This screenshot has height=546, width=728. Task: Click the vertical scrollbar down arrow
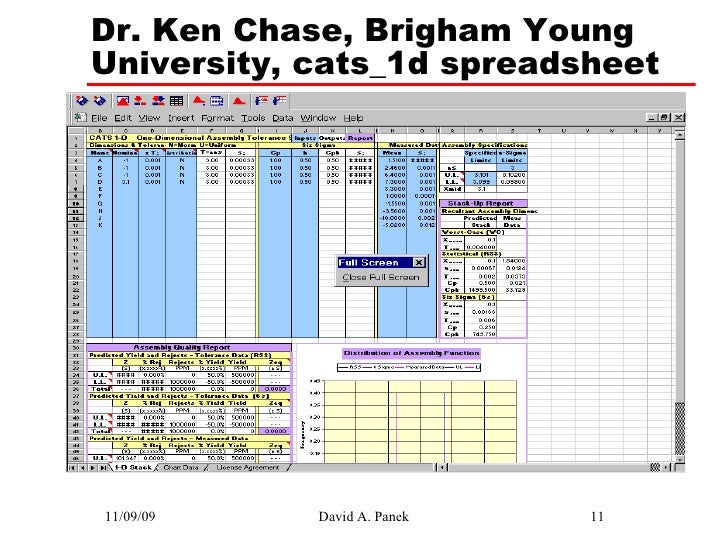(680, 459)
